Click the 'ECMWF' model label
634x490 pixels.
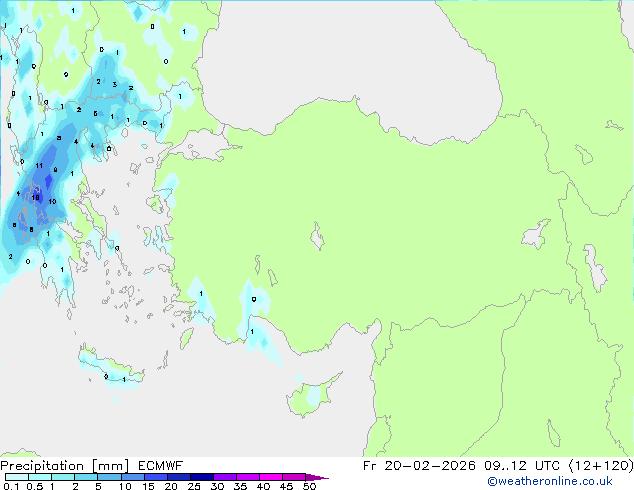pyautogui.click(x=161, y=466)
